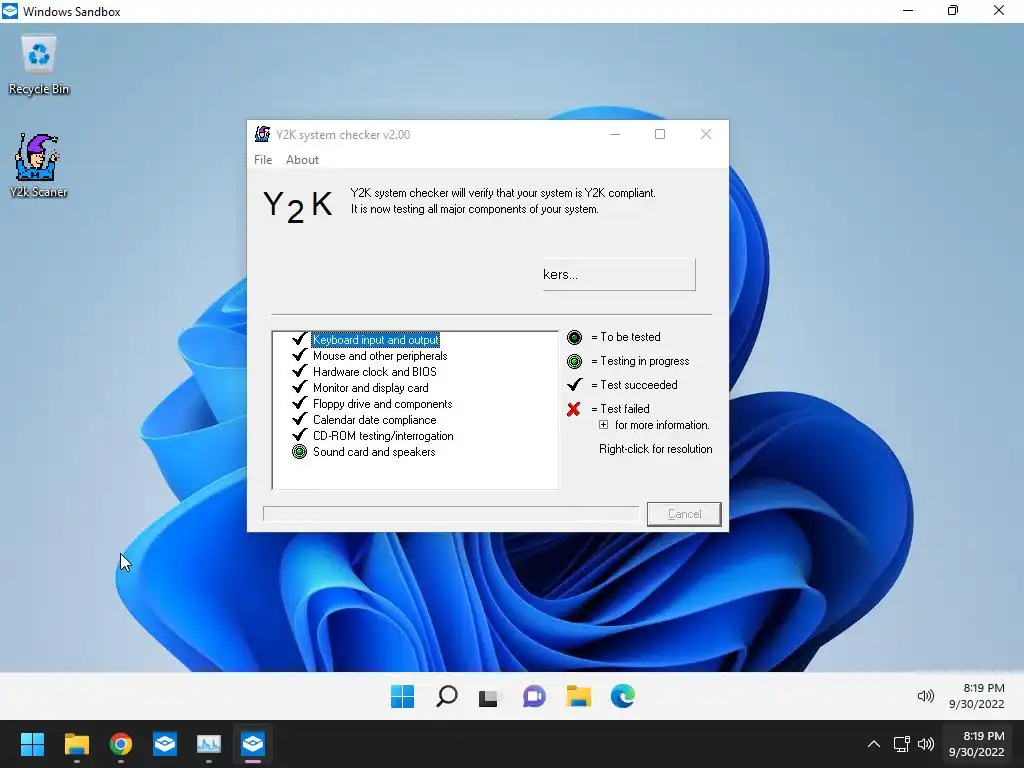Image resolution: width=1024 pixels, height=768 pixels.
Task: Click checkmark icon beside Mouse and other peripherals
Action: (x=299, y=355)
